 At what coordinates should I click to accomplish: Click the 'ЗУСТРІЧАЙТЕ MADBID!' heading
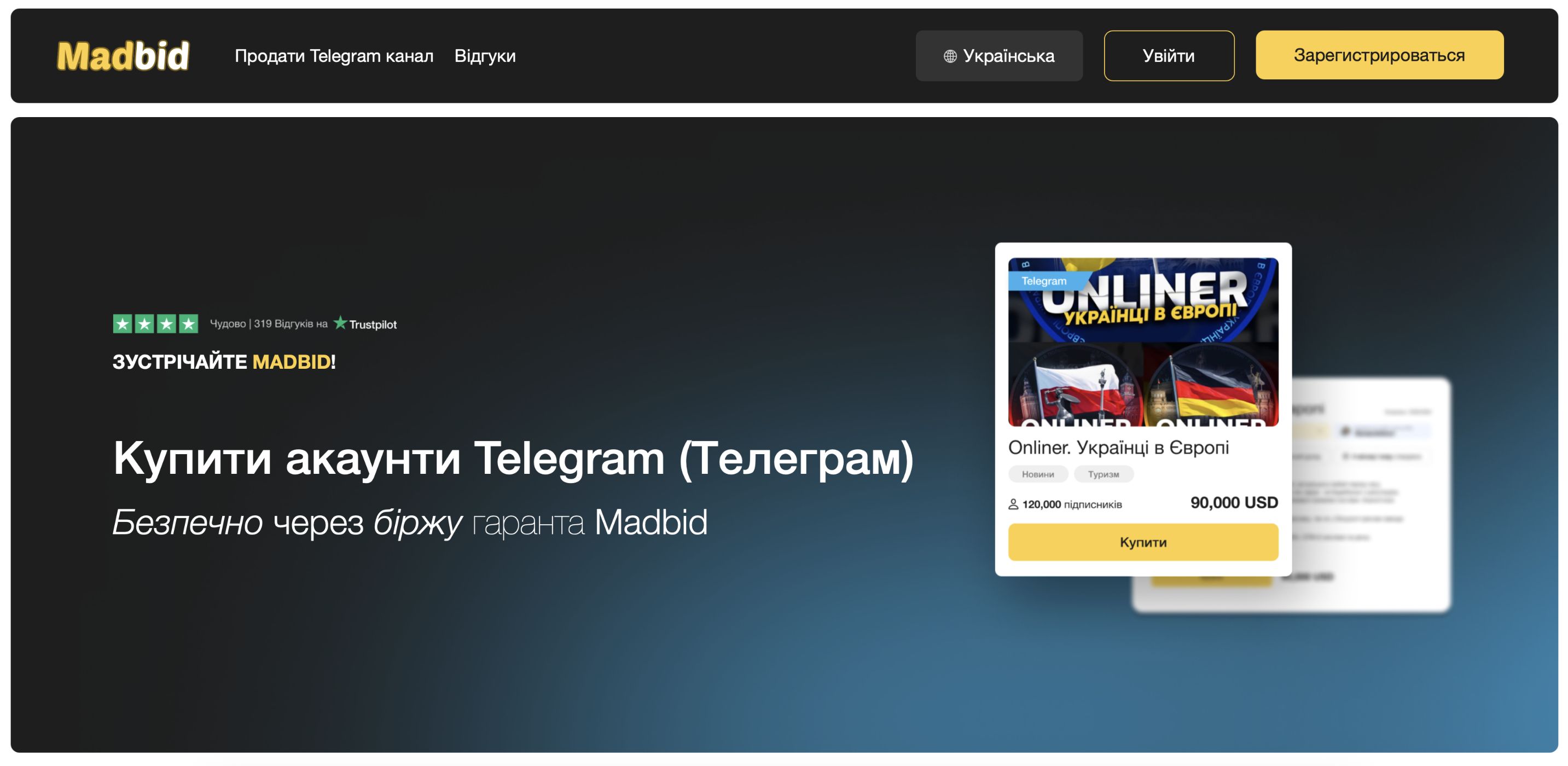224,362
